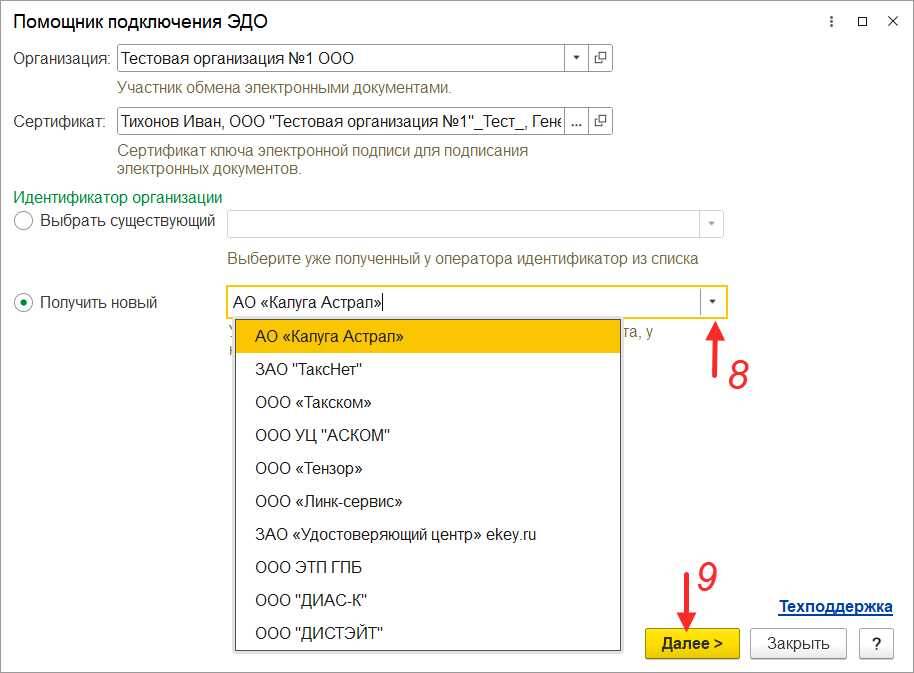Toggle the operator list dropdown arrow
The image size is (914, 673).
coord(712,302)
